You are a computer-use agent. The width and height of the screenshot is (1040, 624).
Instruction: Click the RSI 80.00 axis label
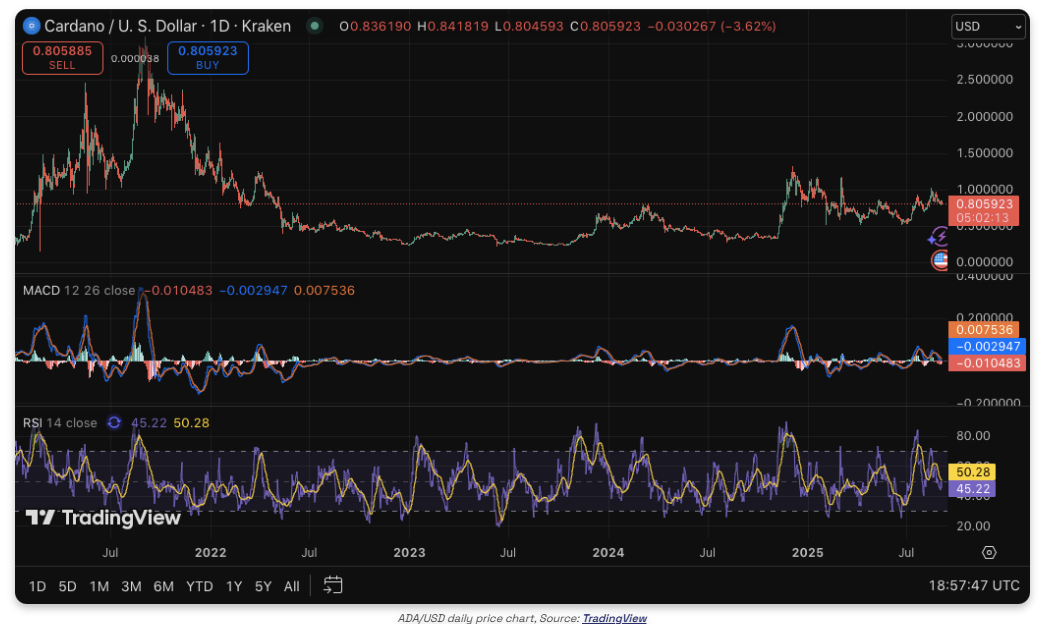(x=973, y=436)
